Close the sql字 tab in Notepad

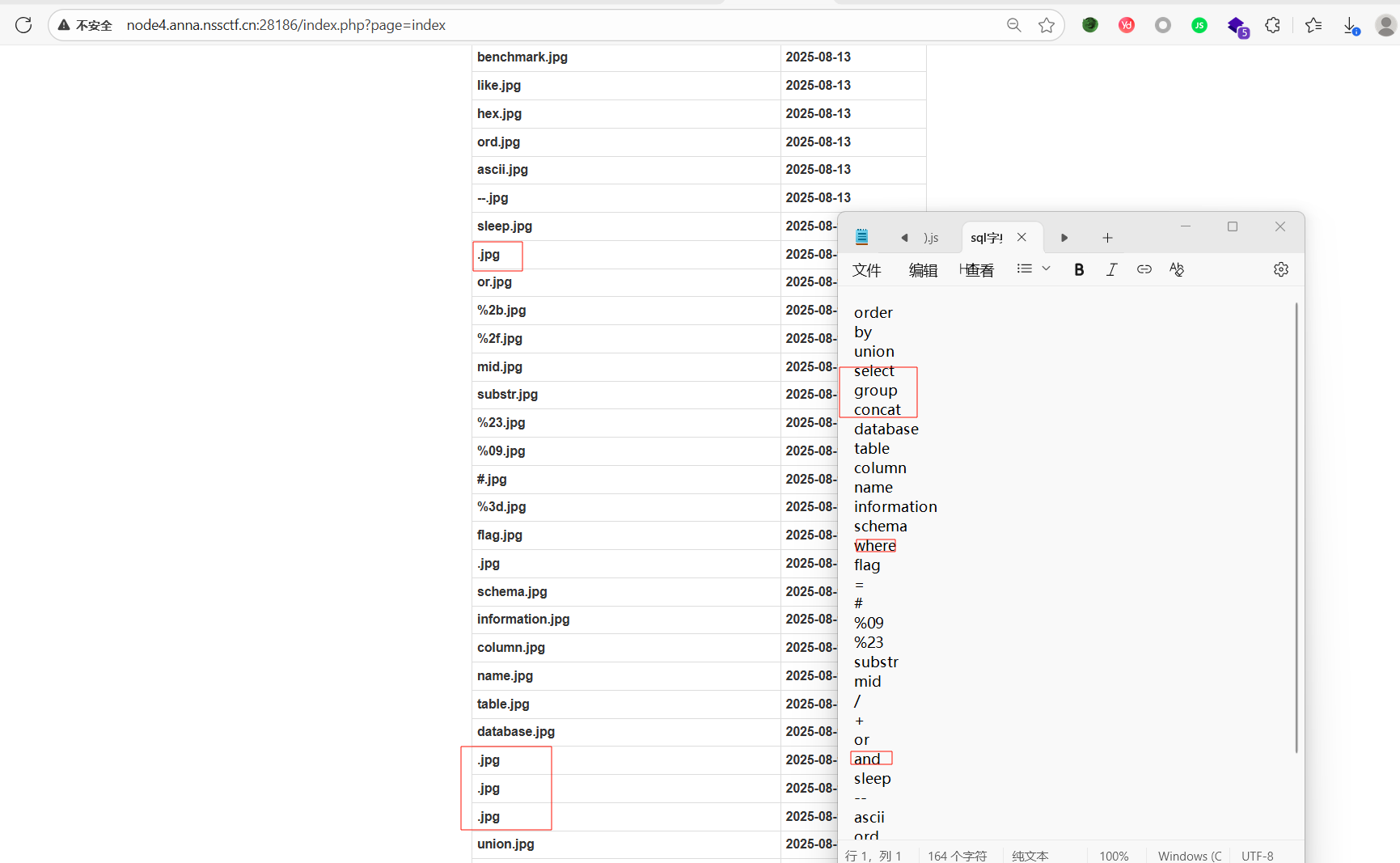point(1021,237)
